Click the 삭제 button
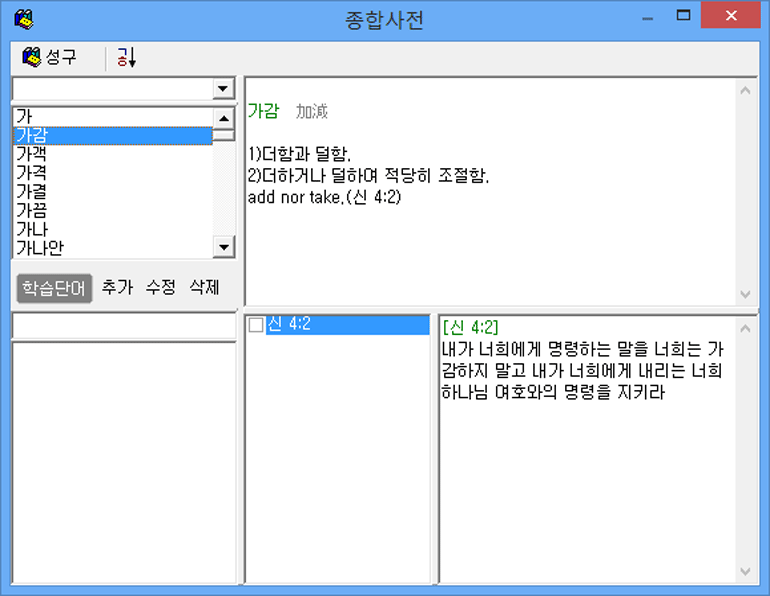Screen dimensions: 770x596 [204, 287]
